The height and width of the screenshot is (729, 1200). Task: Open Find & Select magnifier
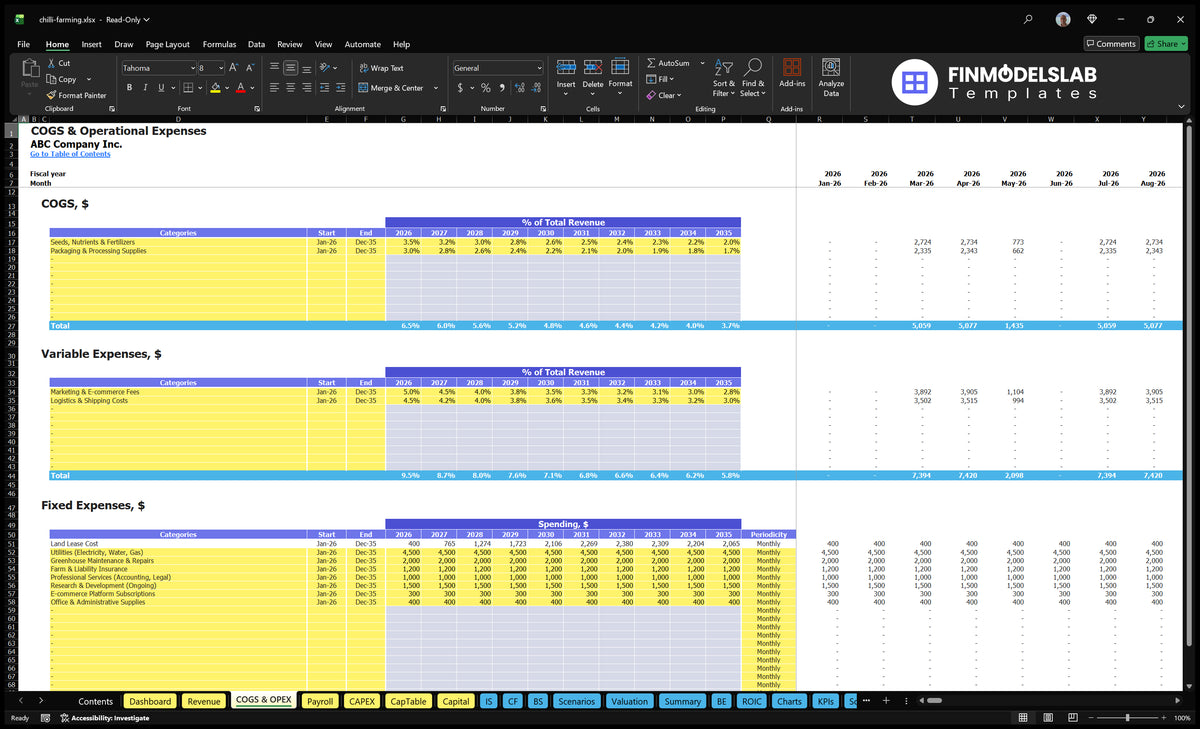[x=753, y=66]
